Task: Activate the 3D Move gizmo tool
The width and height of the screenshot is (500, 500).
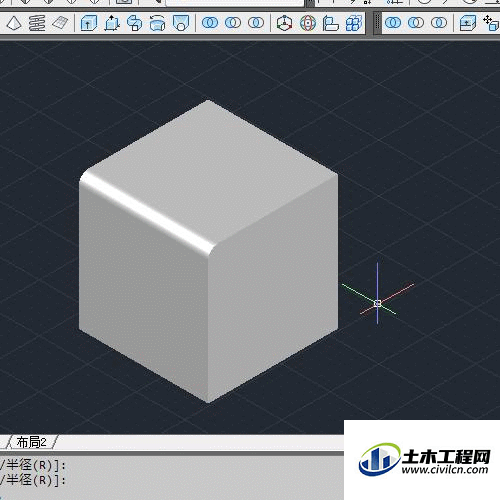Action: point(285,23)
